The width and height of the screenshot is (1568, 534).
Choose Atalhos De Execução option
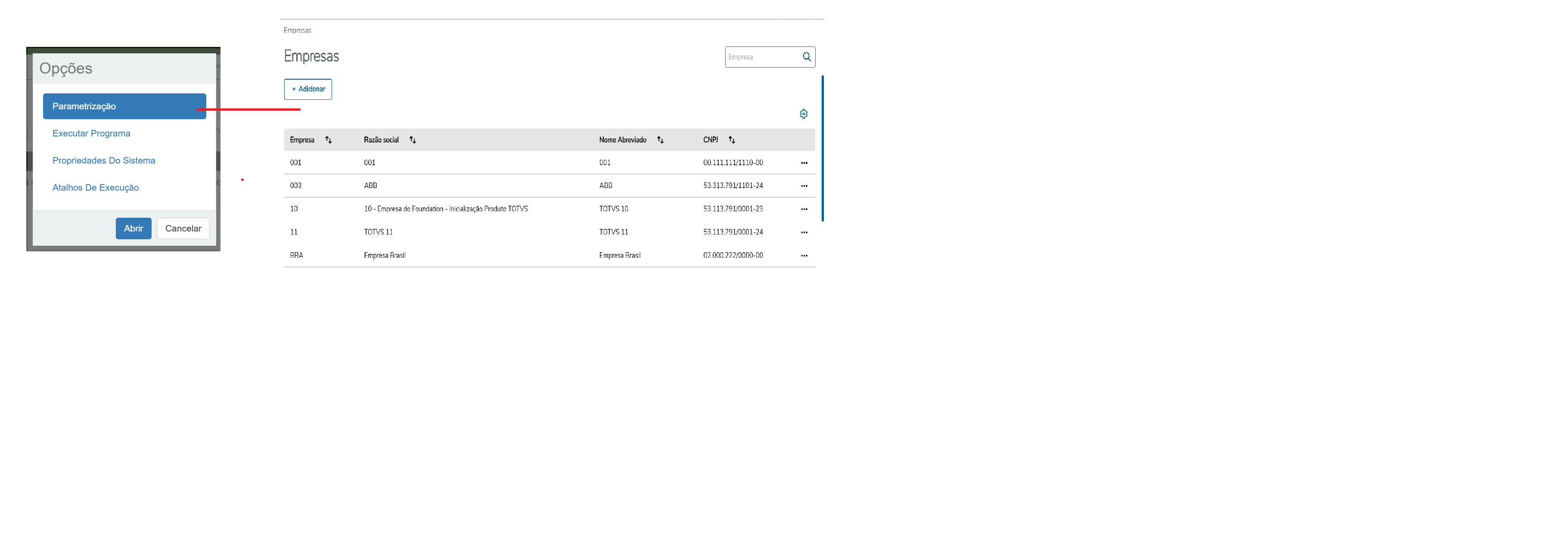(96, 187)
